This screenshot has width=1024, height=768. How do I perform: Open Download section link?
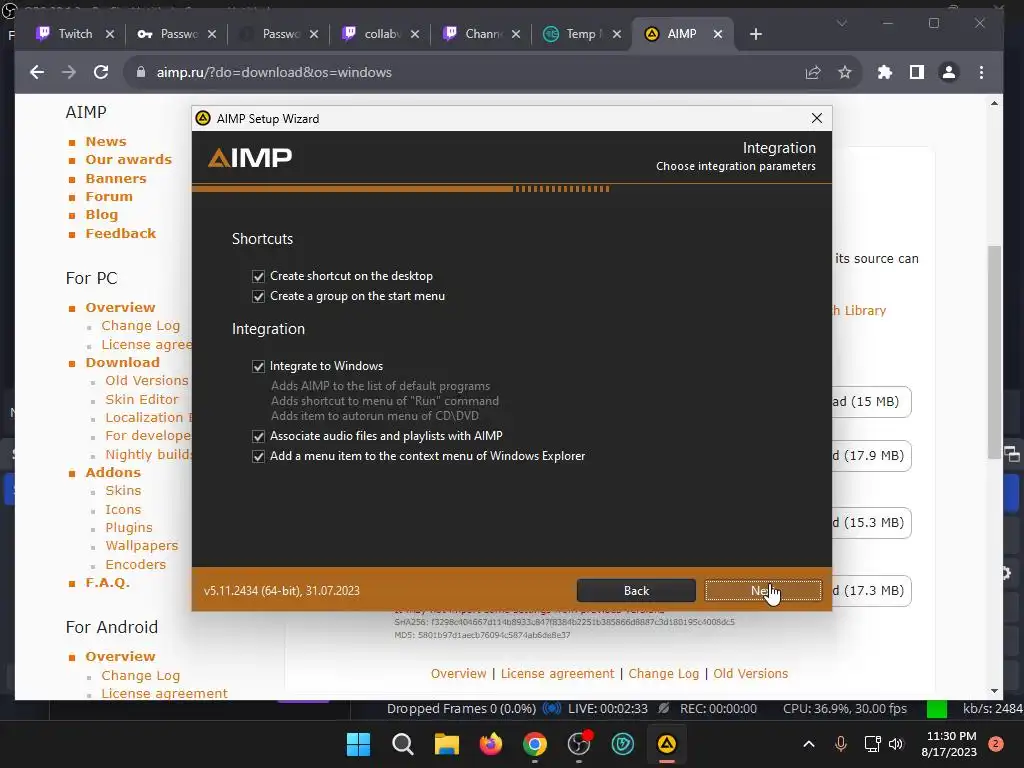click(x=122, y=362)
